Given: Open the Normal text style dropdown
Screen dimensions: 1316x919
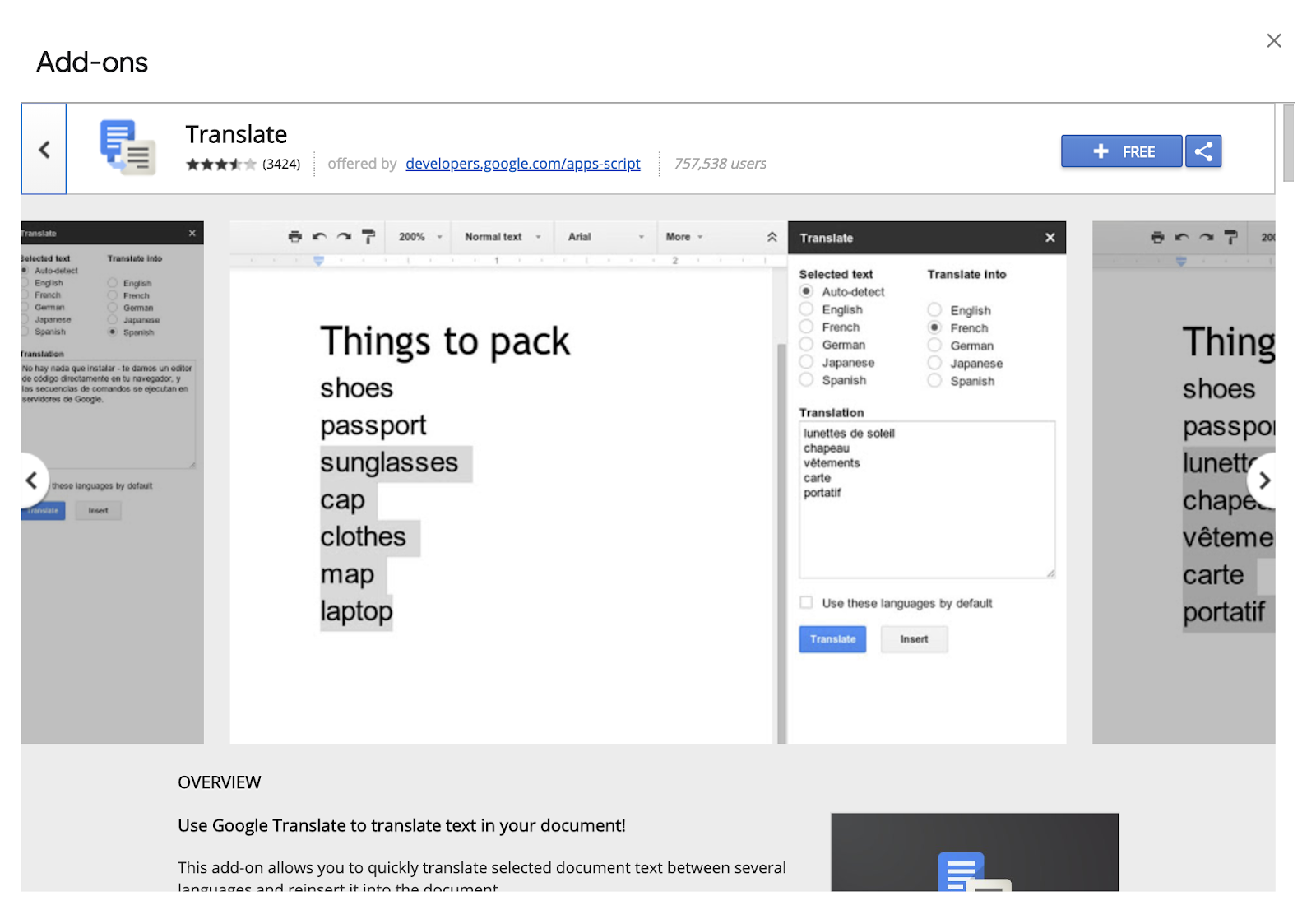Looking at the screenshot, I should tap(503, 237).
